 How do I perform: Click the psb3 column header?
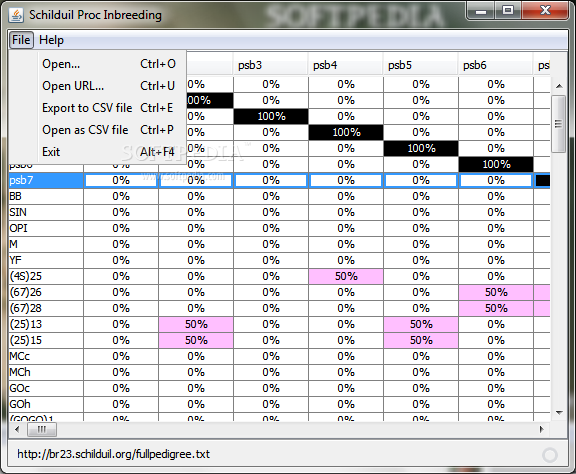click(x=270, y=65)
